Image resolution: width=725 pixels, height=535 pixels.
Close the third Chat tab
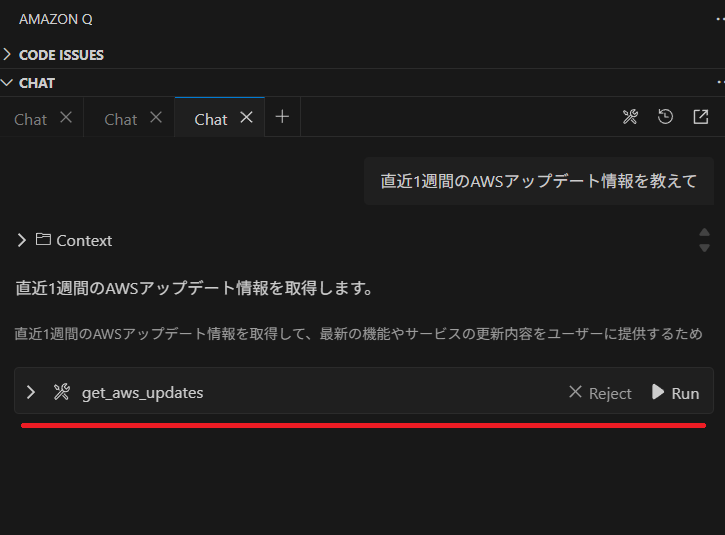tap(246, 117)
